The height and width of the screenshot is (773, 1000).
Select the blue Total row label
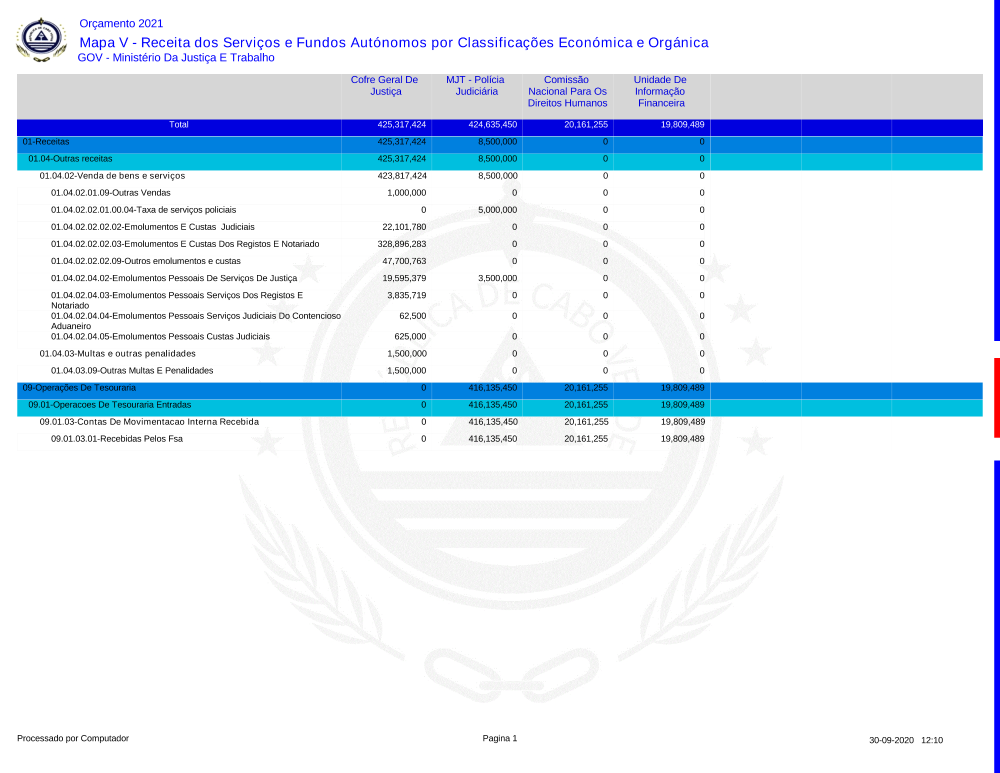(x=179, y=126)
